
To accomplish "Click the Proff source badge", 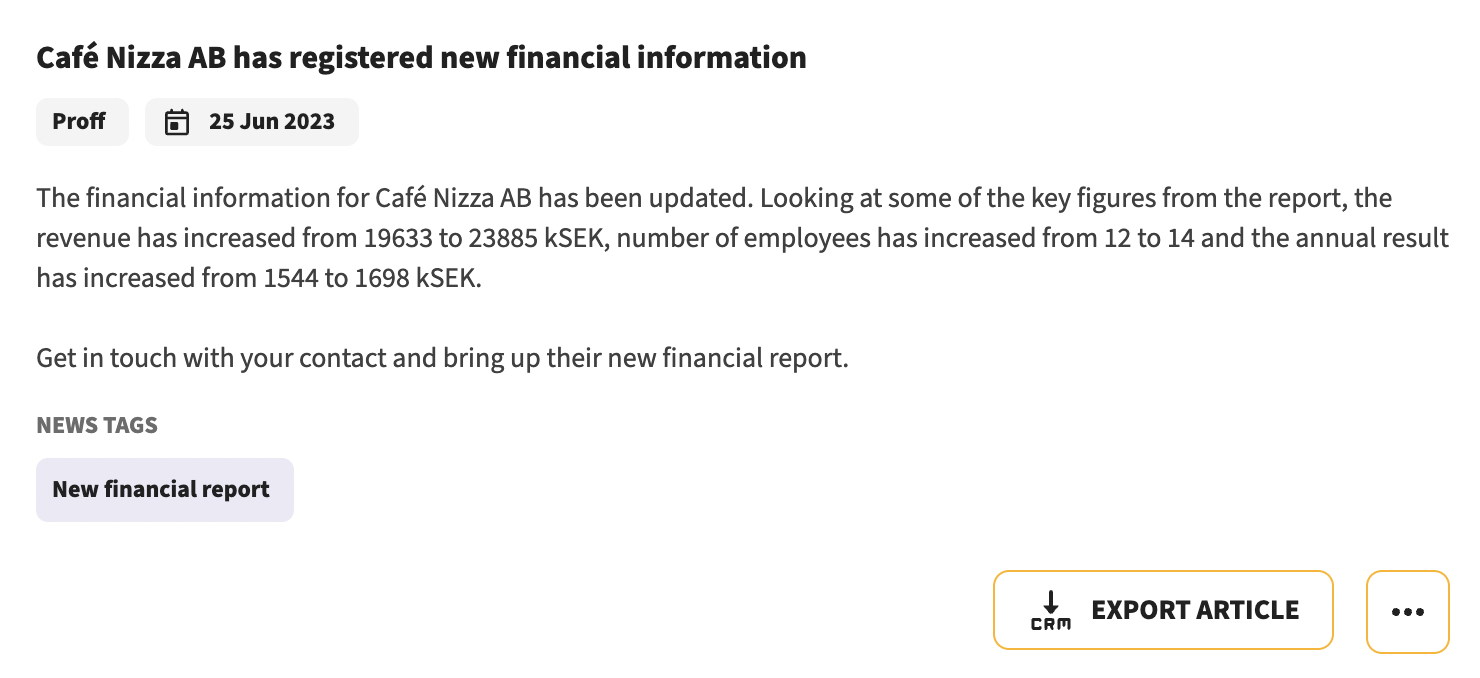I will point(82,122).
